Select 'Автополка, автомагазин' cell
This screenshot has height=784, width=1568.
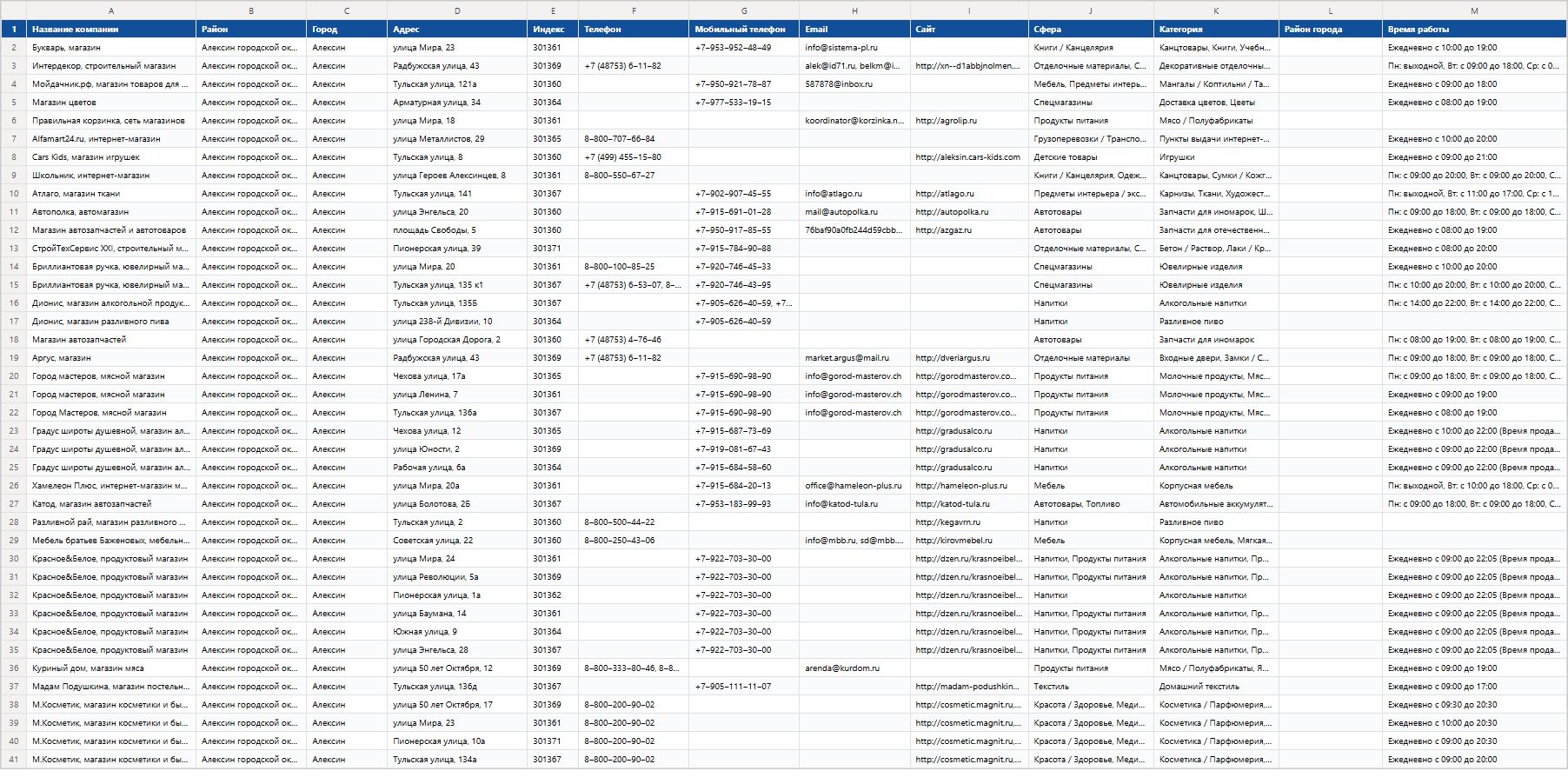(111, 212)
